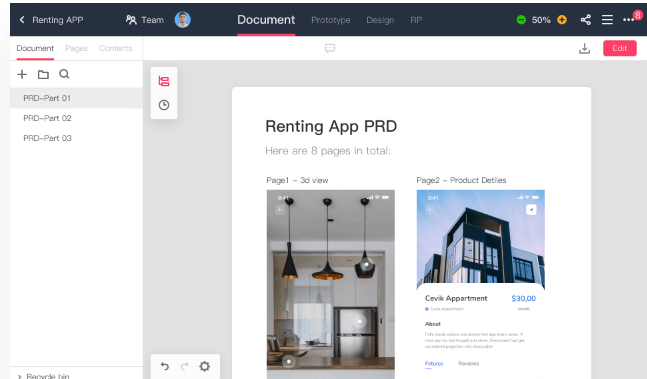Switch to the Document top tab
Image resolution: width=647 pixels, height=379 pixels.
pos(266,20)
